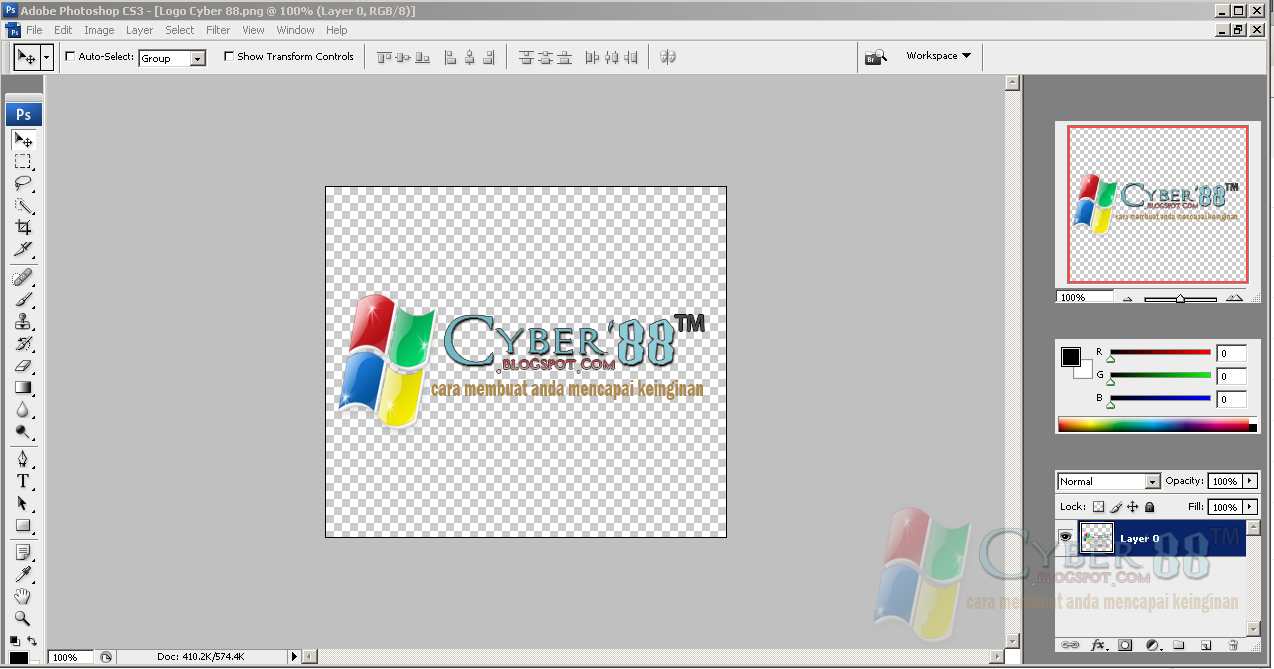The width and height of the screenshot is (1274, 669).
Task: Open the Workspace dropdown
Action: [938, 56]
